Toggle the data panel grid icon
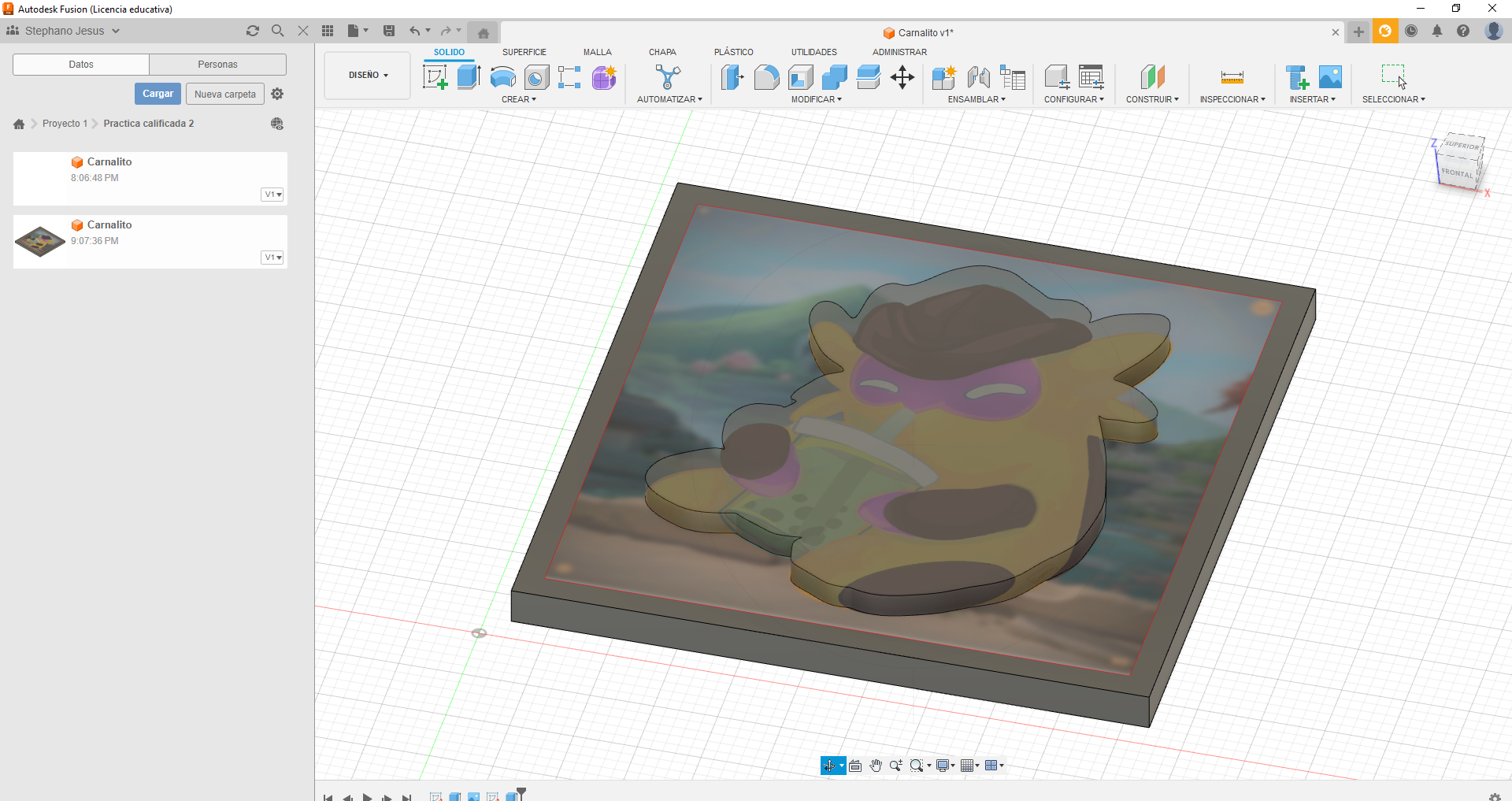 point(328,31)
